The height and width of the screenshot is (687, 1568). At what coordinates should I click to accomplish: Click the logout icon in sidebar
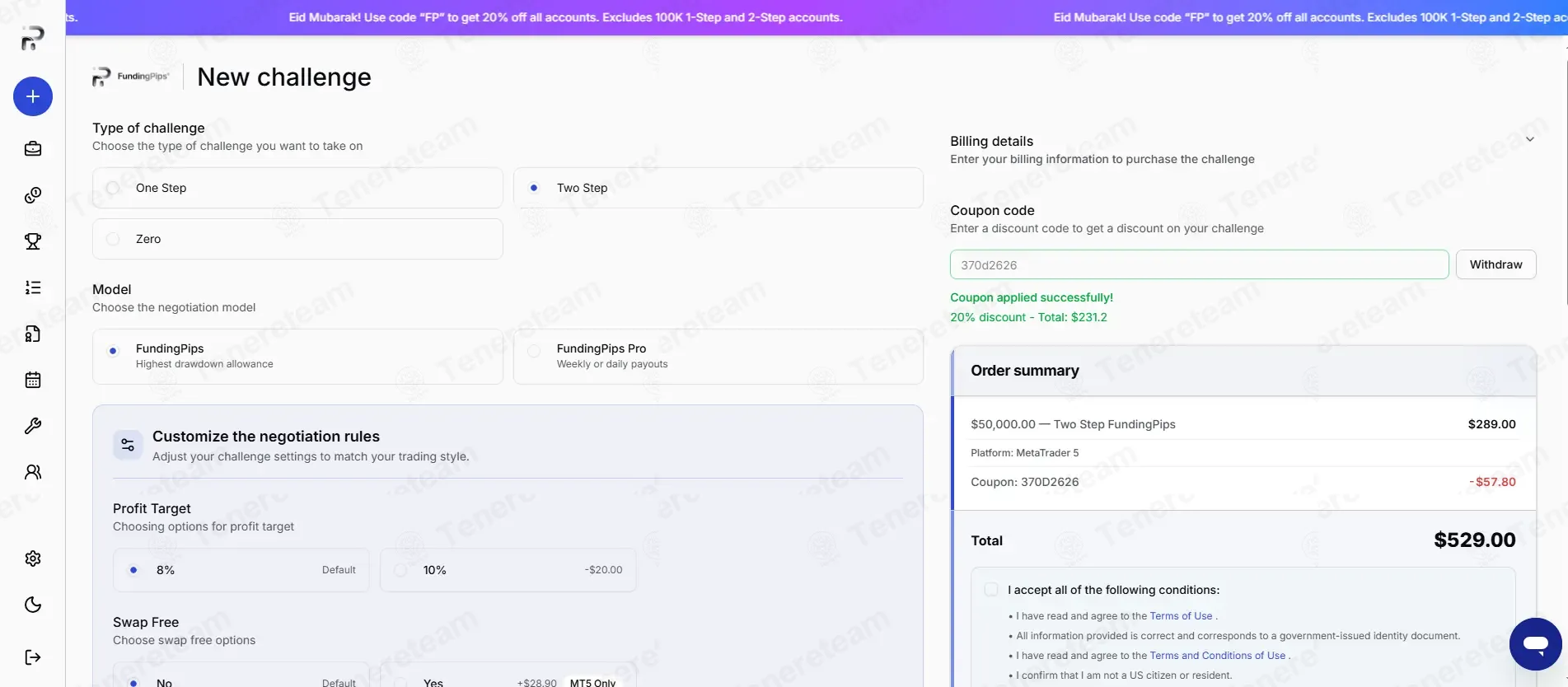(x=33, y=657)
